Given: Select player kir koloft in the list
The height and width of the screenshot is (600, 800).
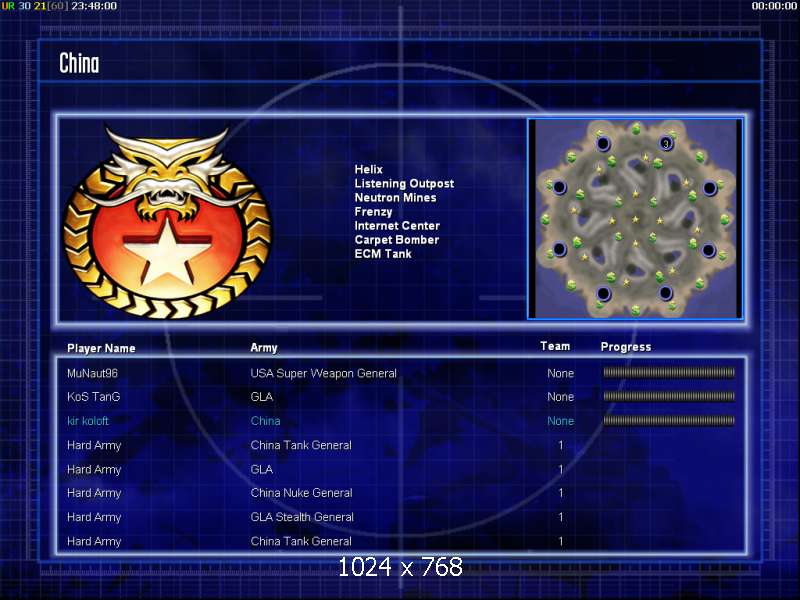Looking at the screenshot, I should tap(88, 421).
